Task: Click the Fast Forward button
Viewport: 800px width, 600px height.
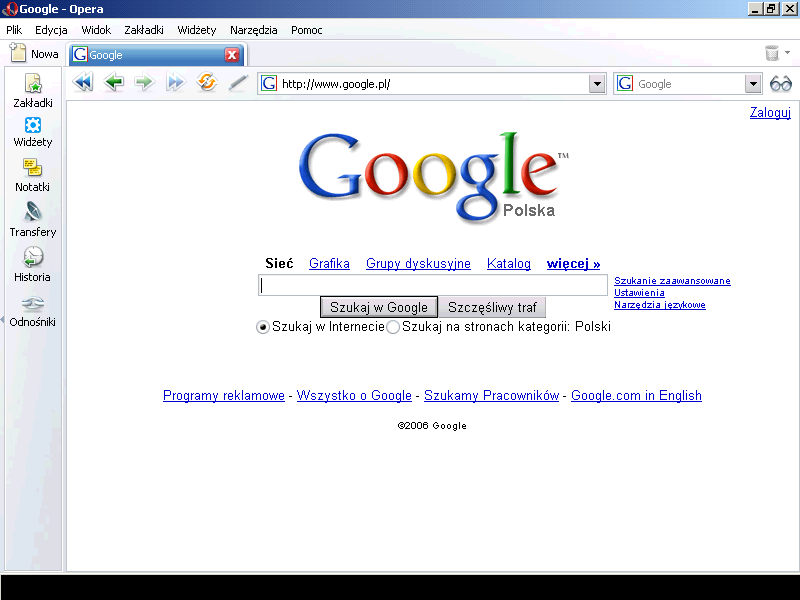Action: [176, 82]
